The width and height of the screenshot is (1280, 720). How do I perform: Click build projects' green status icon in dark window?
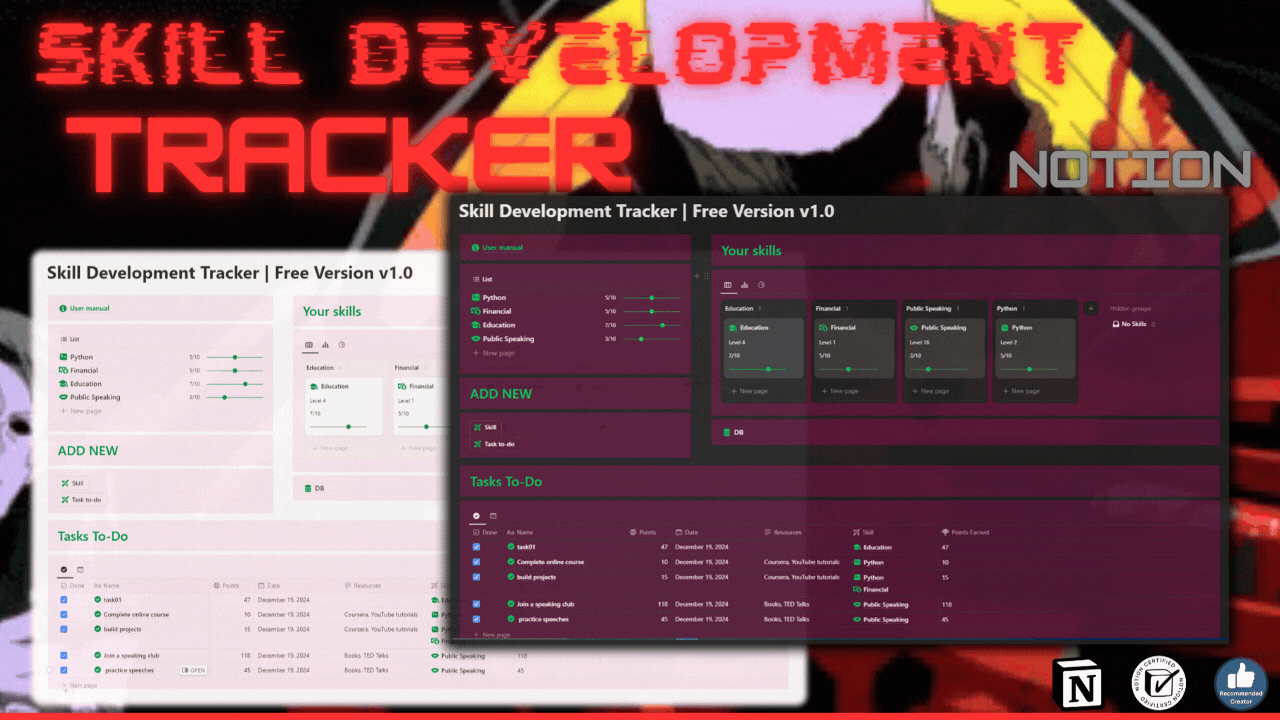[x=510, y=577]
